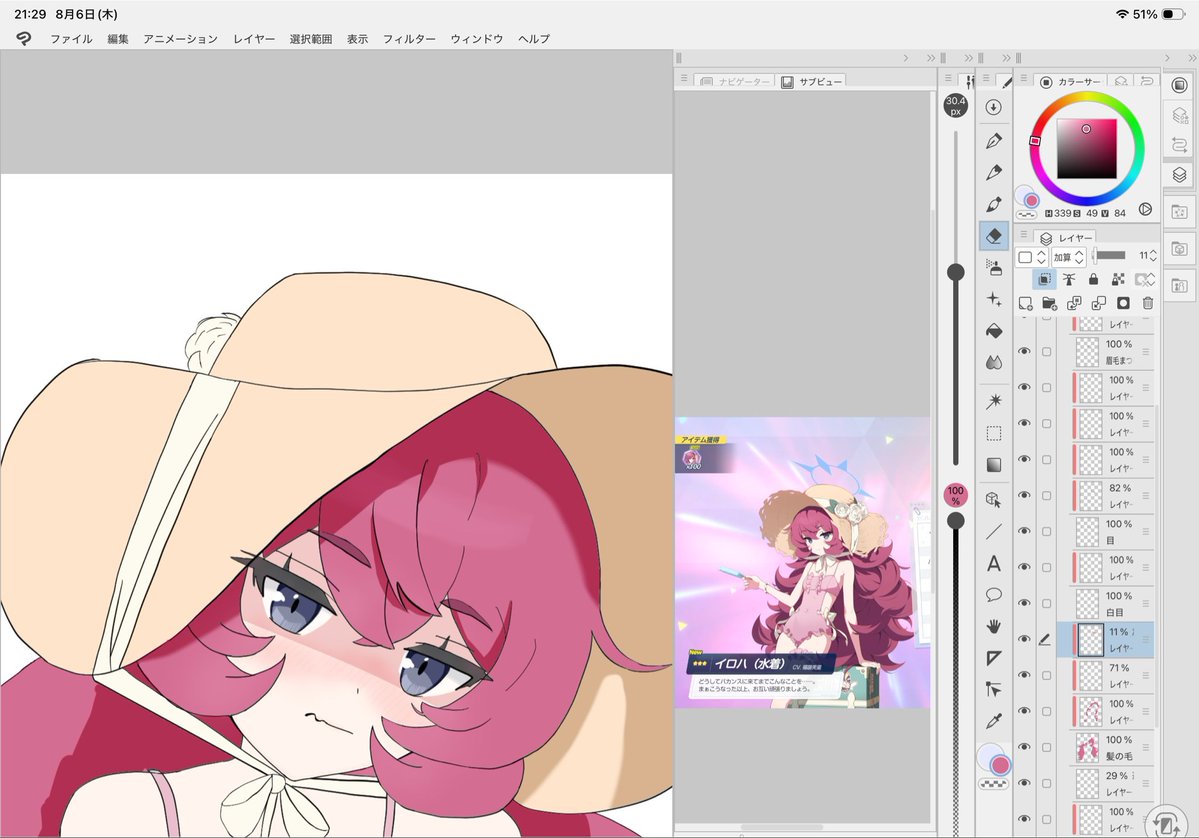Hide the 眉毛まつ layer
Image resolution: width=1199 pixels, height=838 pixels.
[x=1024, y=351]
